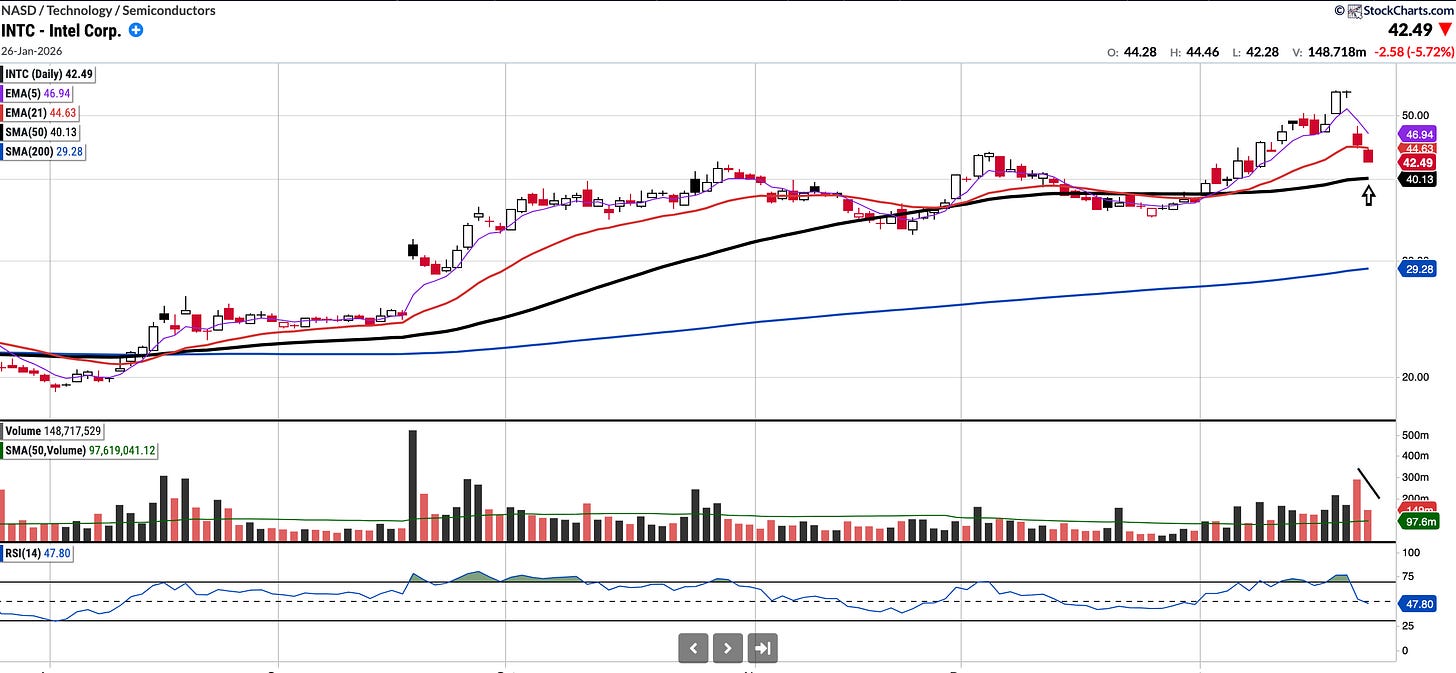Viewport: 1456px width, 673px height.
Task: Click the purple 46.94 price axis tag
Action: (1418, 133)
